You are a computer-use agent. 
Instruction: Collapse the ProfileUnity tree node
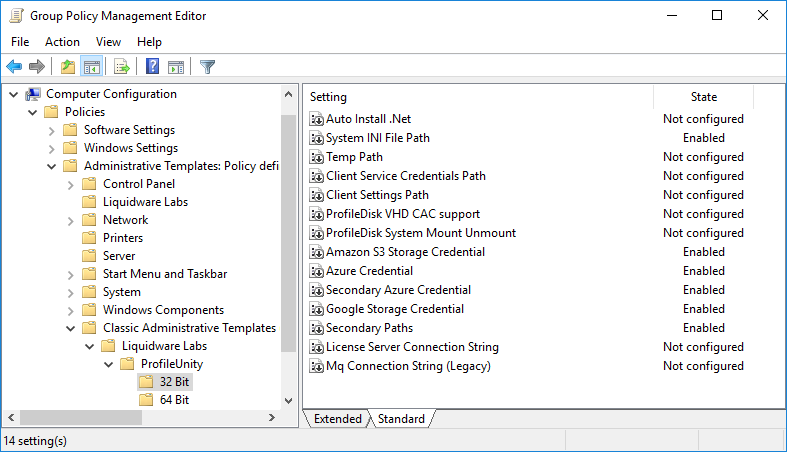coord(108,364)
